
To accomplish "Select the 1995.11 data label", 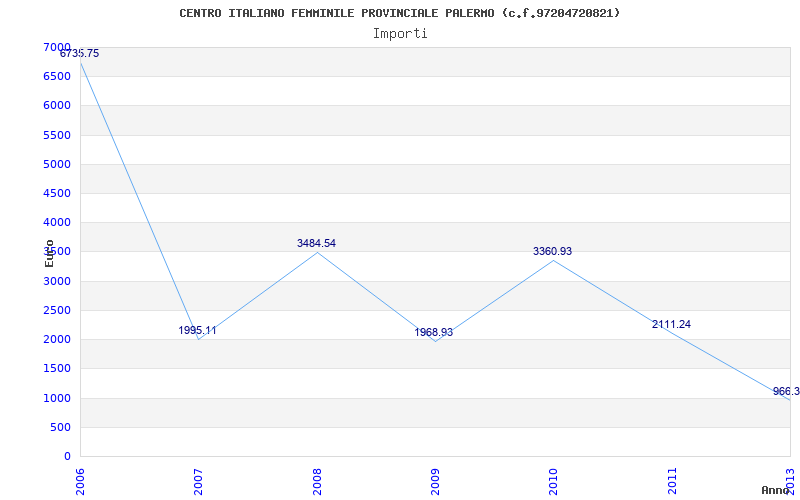I will pyautogui.click(x=197, y=331).
